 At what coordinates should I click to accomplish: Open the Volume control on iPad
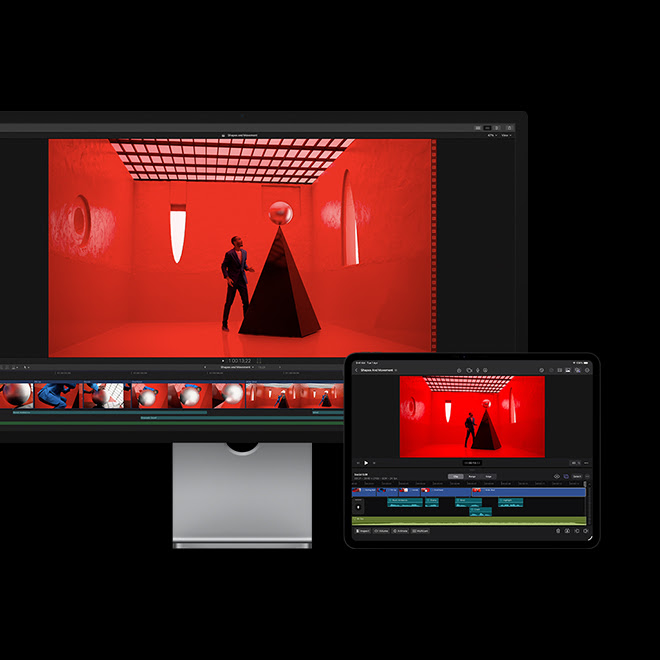click(381, 531)
